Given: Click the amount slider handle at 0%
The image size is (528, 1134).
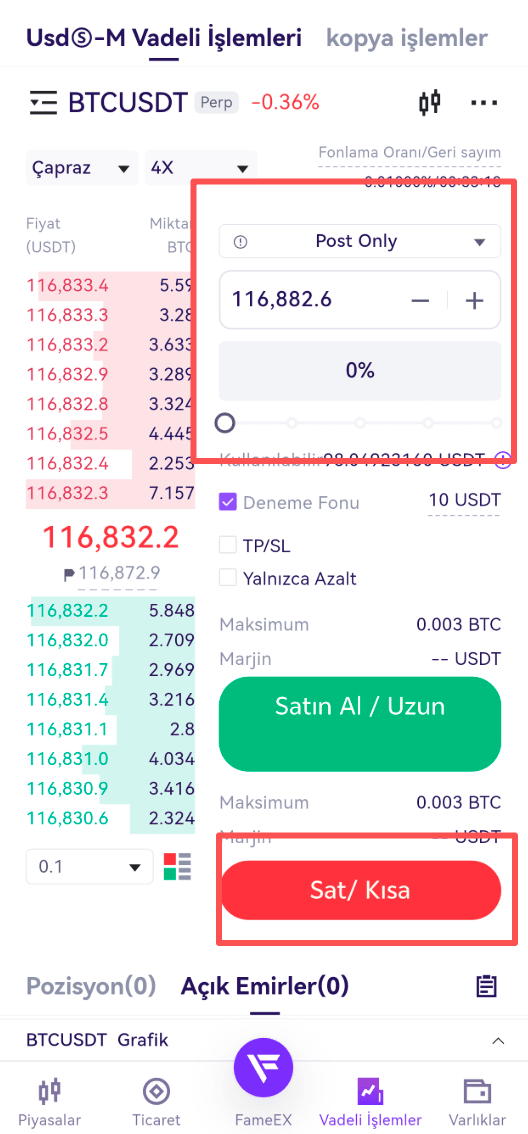Looking at the screenshot, I should (226, 422).
